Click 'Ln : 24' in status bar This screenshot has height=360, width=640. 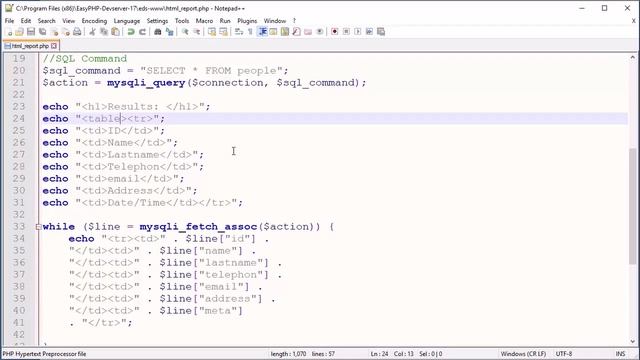coord(379,354)
